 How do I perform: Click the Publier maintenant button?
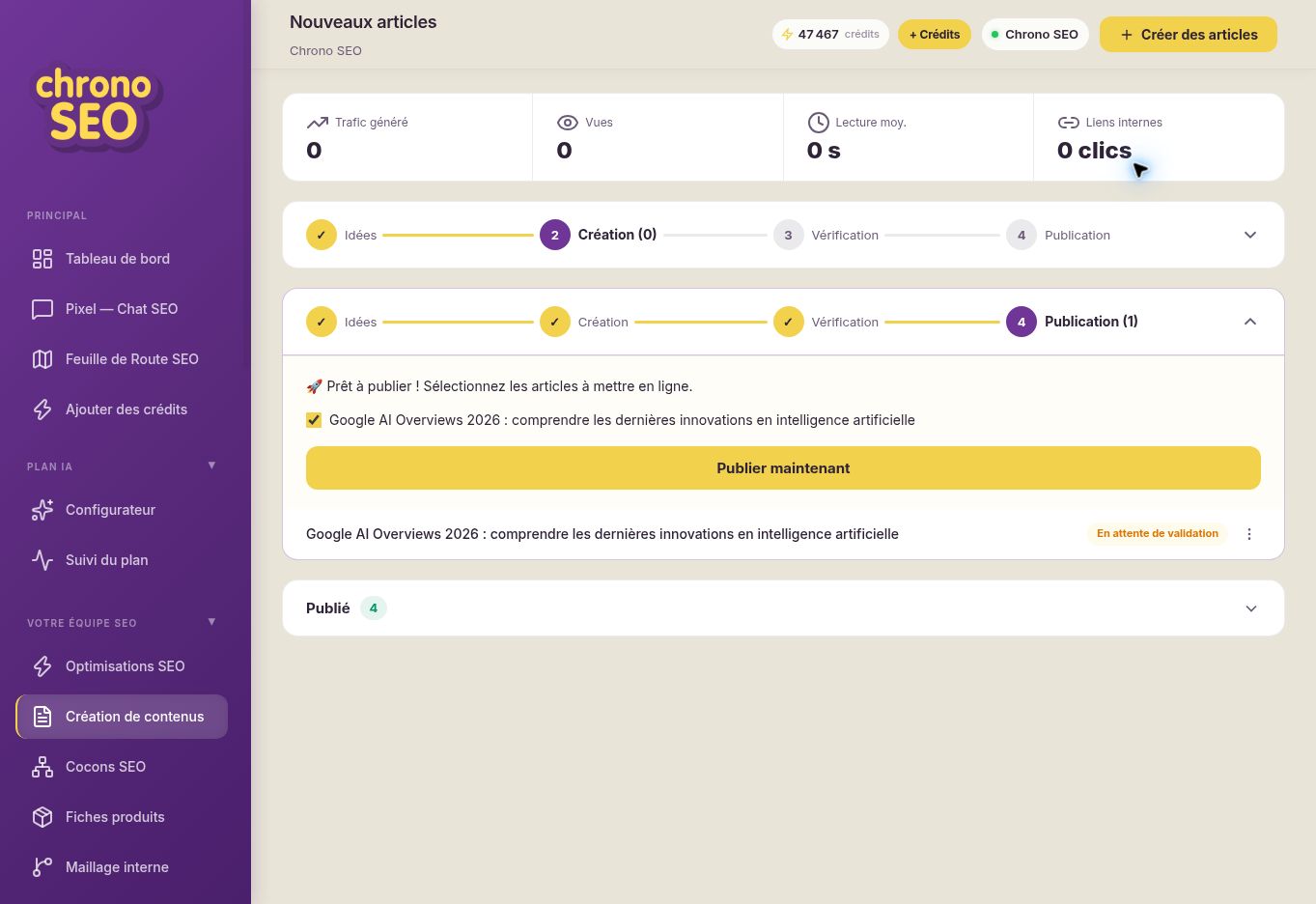click(783, 468)
